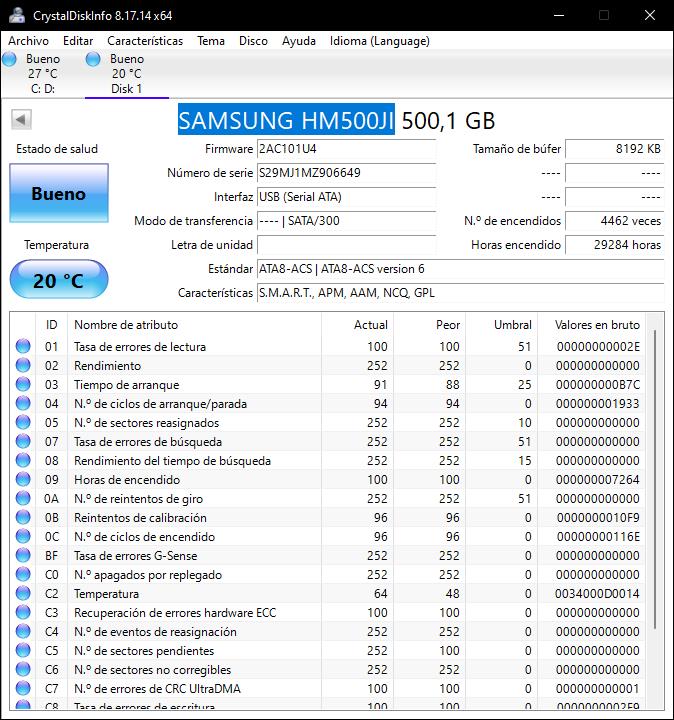Click status orb of ciclos de arranque/parada row
This screenshot has height=720, width=674.
[23, 403]
